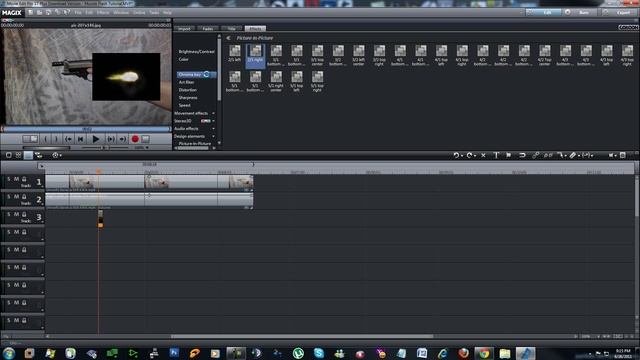Switch to the Title tab

231,29
